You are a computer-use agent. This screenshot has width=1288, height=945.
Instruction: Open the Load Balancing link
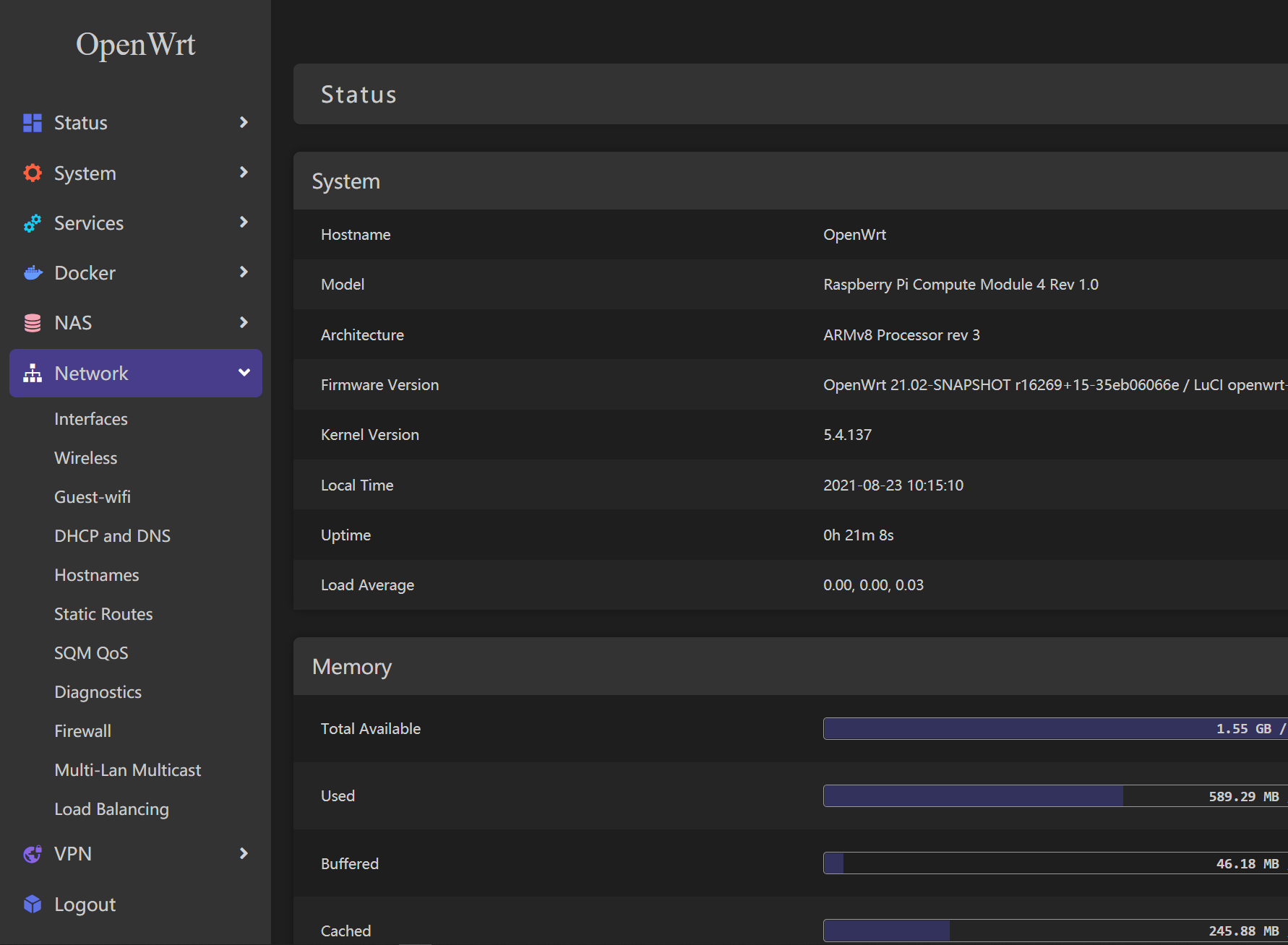(x=112, y=809)
